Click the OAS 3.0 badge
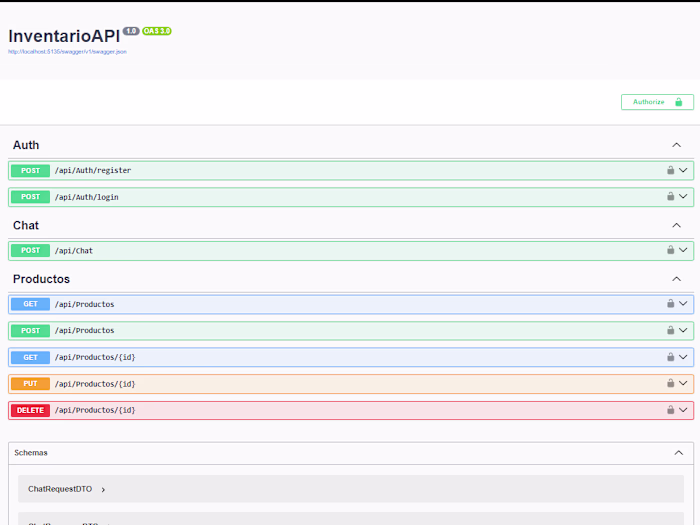 (x=157, y=31)
